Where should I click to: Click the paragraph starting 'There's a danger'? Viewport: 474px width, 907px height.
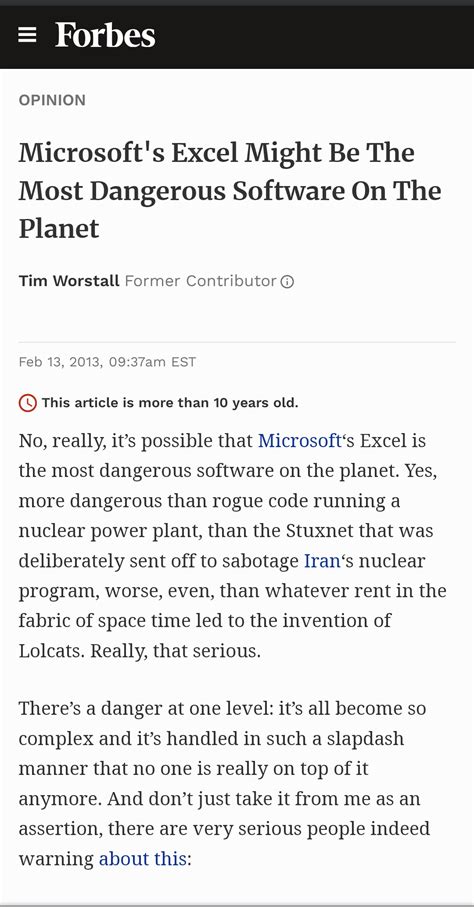(225, 783)
